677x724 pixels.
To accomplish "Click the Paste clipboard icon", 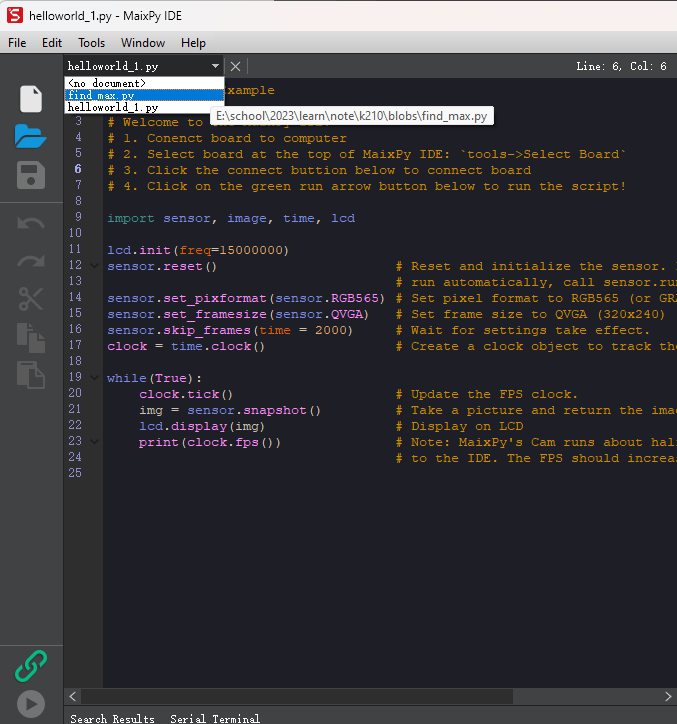I will click(31, 374).
